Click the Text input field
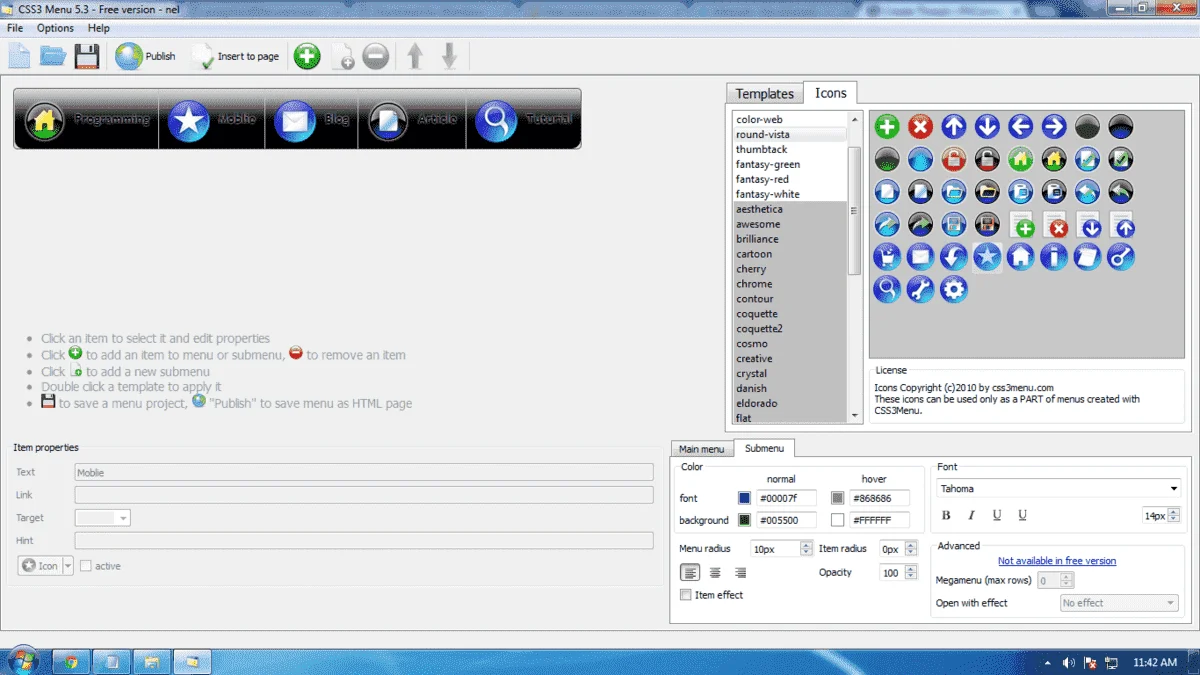This screenshot has width=1200, height=675. point(364,472)
